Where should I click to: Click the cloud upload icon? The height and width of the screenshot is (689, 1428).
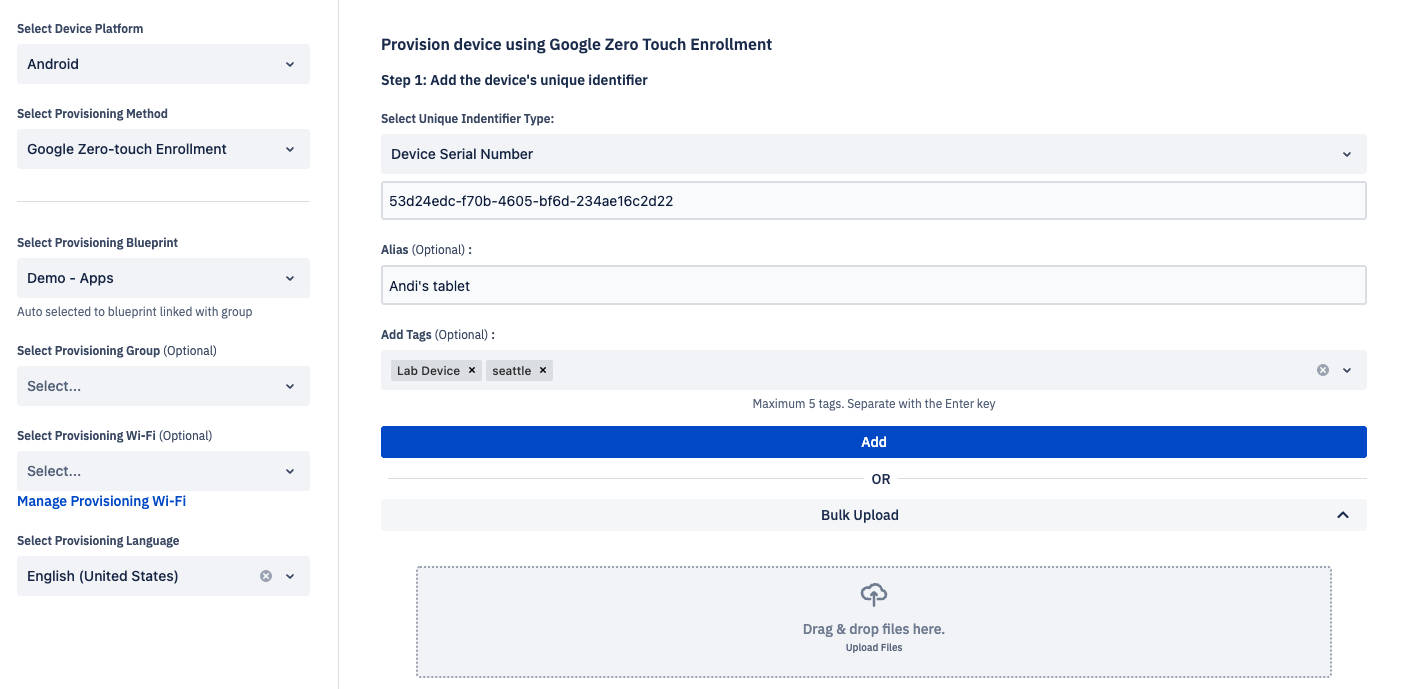[x=874, y=595]
